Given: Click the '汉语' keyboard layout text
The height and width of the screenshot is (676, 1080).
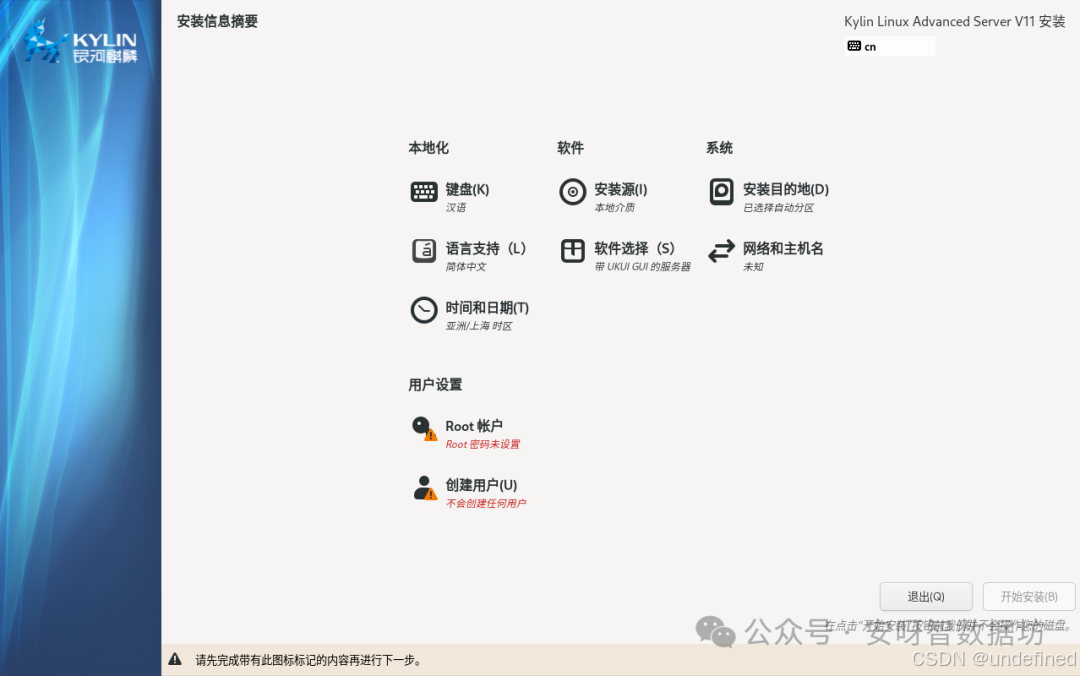Looking at the screenshot, I should [455, 207].
